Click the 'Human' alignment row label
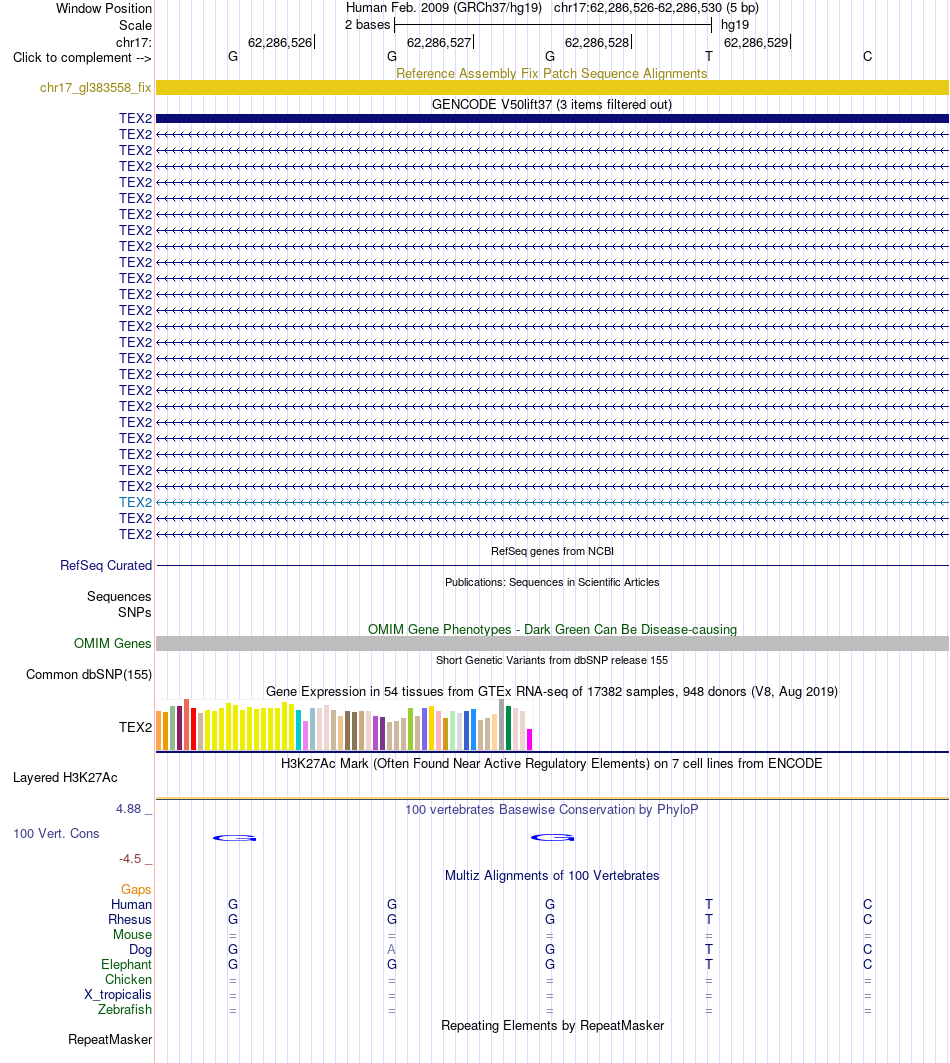 pyautogui.click(x=132, y=904)
